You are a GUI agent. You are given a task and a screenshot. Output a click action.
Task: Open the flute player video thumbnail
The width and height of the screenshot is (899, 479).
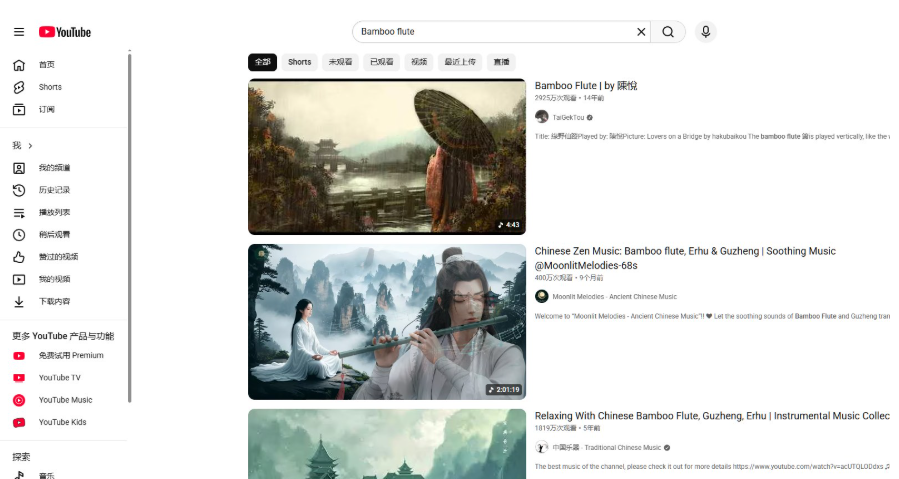pos(387,322)
